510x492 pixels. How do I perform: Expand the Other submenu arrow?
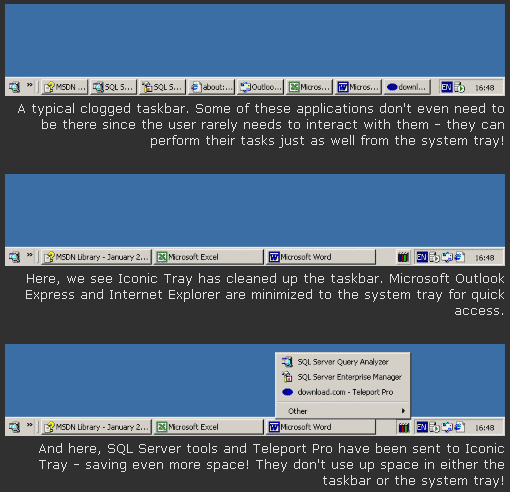point(403,411)
